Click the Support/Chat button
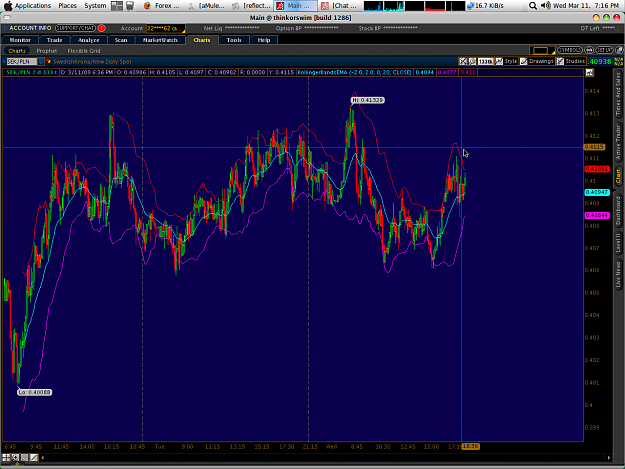The image size is (625, 469). tap(75, 28)
